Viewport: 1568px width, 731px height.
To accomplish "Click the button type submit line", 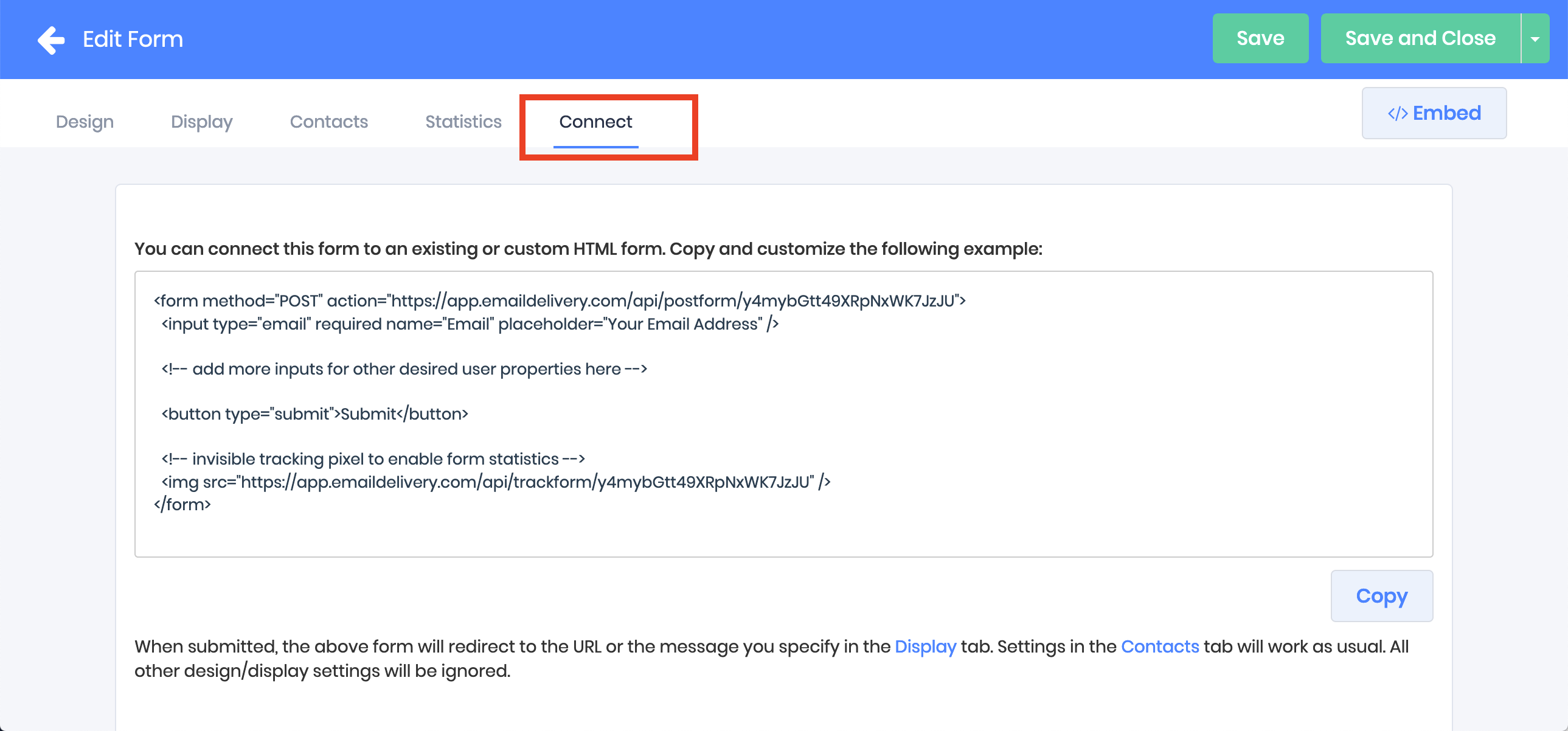I will point(314,414).
